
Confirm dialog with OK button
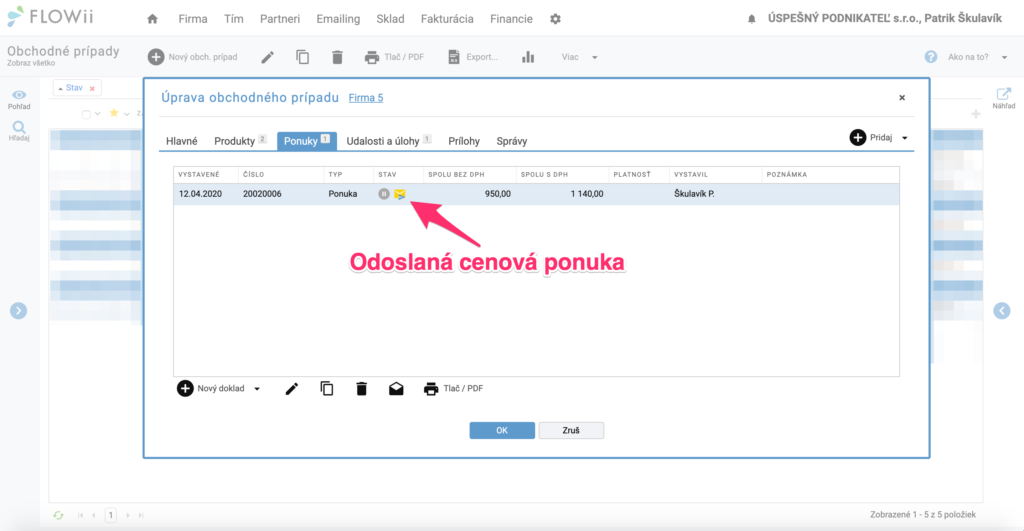point(502,430)
